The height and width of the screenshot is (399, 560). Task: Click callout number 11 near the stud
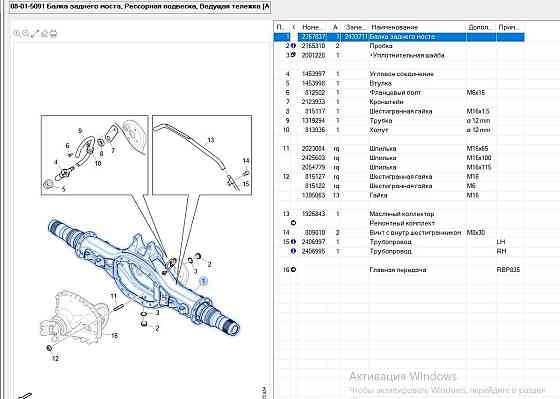coord(113,296)
